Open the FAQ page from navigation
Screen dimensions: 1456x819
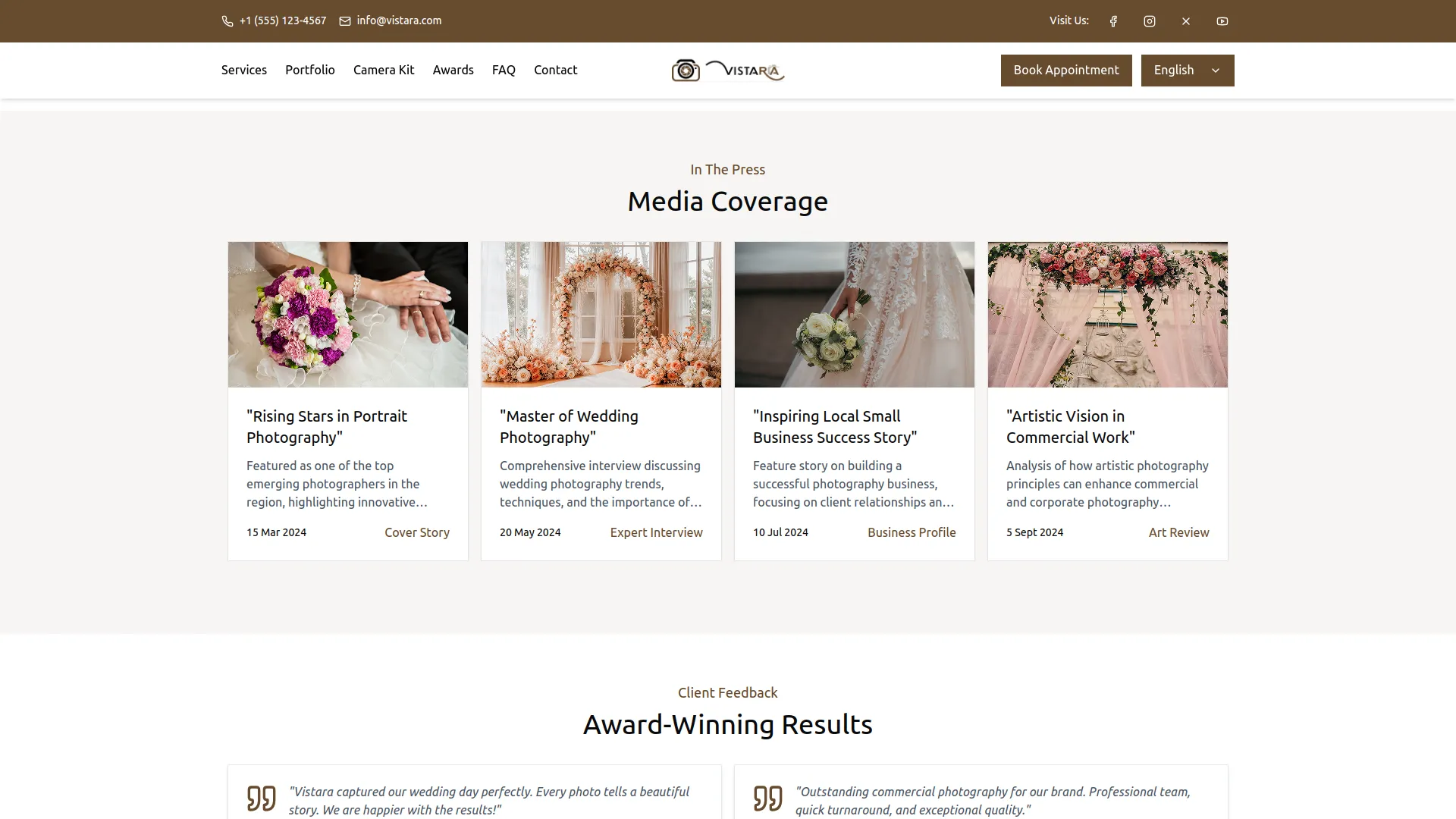pyautogui.click(x=503, y=70)
